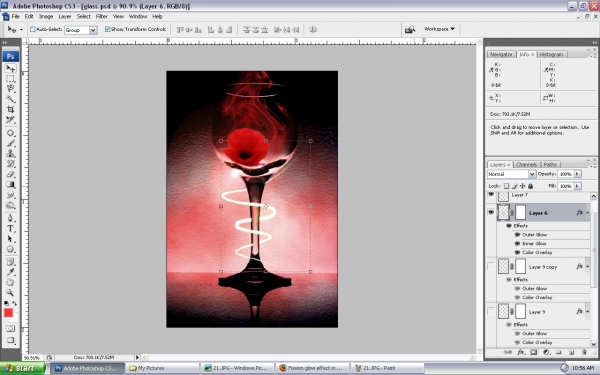Open the Image menu
600x375 pixels.
[46, 16]
